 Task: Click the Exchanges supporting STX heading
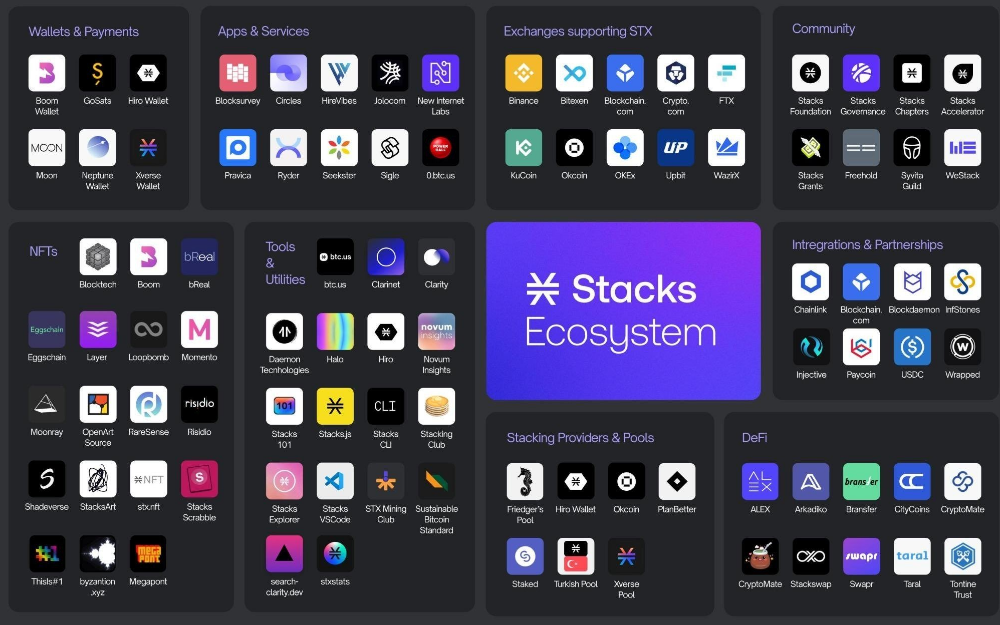click(x=577, y=31)
